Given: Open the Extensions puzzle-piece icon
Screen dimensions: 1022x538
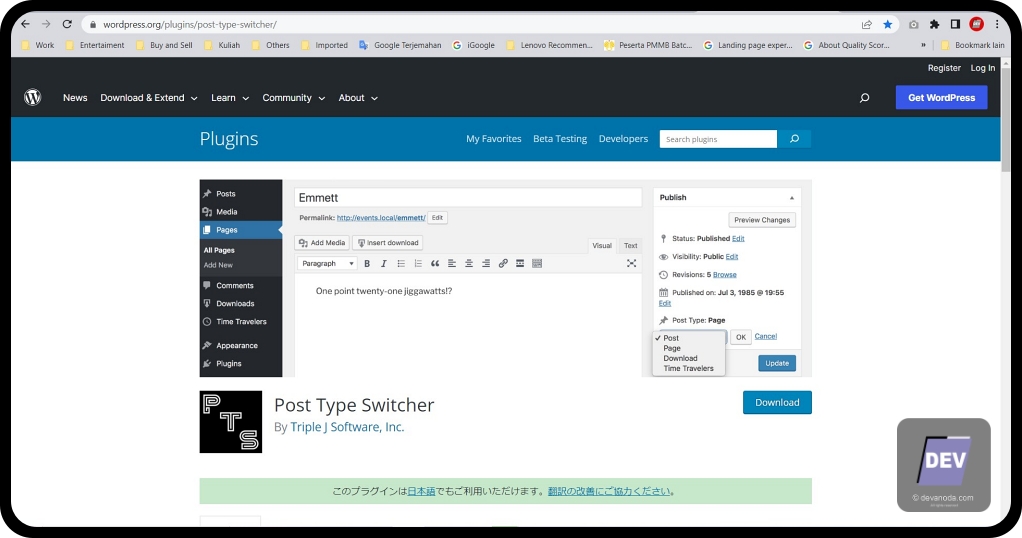Looking at the screenshot, I should click(934, 24).
